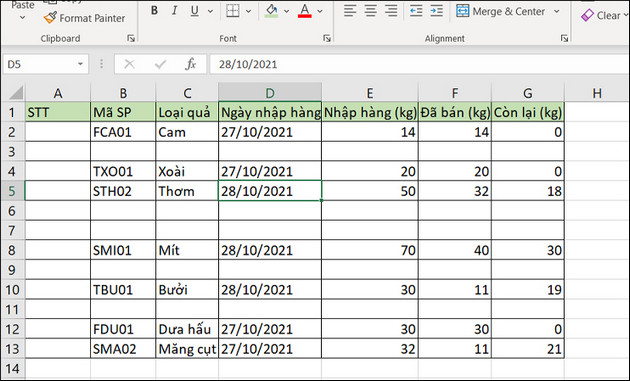Viewport: 630px width, 381px height.
Task: Open Insert Function fx button
Action: [x=190, y=64]
